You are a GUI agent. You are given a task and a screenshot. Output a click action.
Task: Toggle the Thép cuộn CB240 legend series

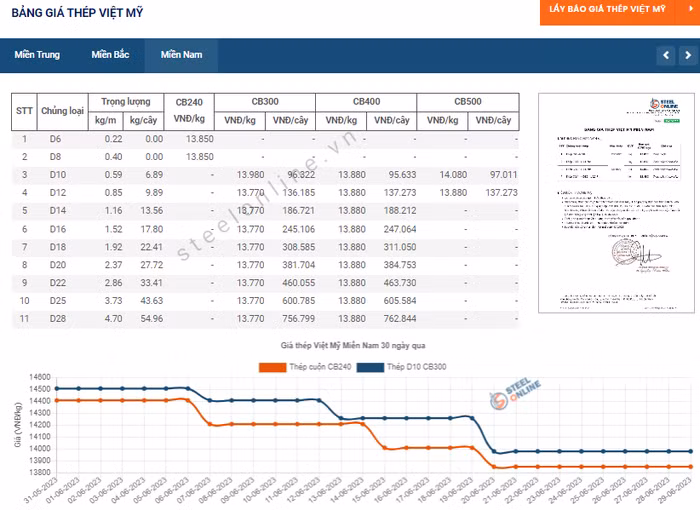[321, 367]
